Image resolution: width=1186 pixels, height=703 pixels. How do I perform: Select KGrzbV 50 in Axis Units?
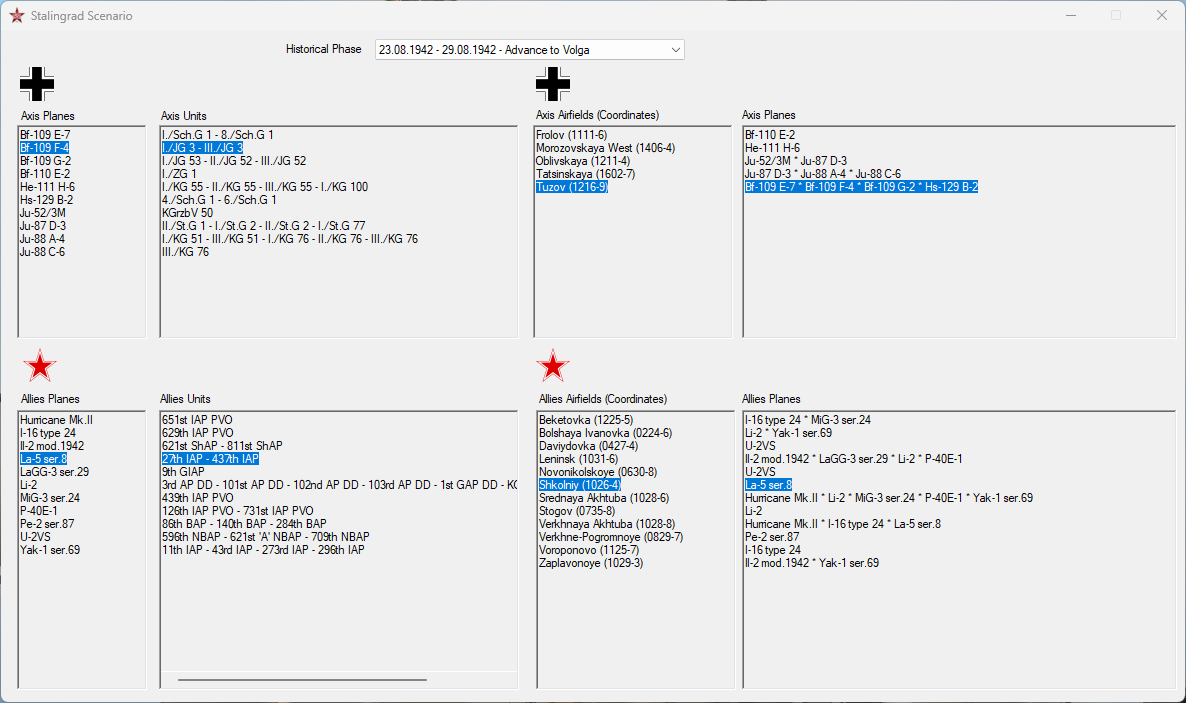(188, 213)
